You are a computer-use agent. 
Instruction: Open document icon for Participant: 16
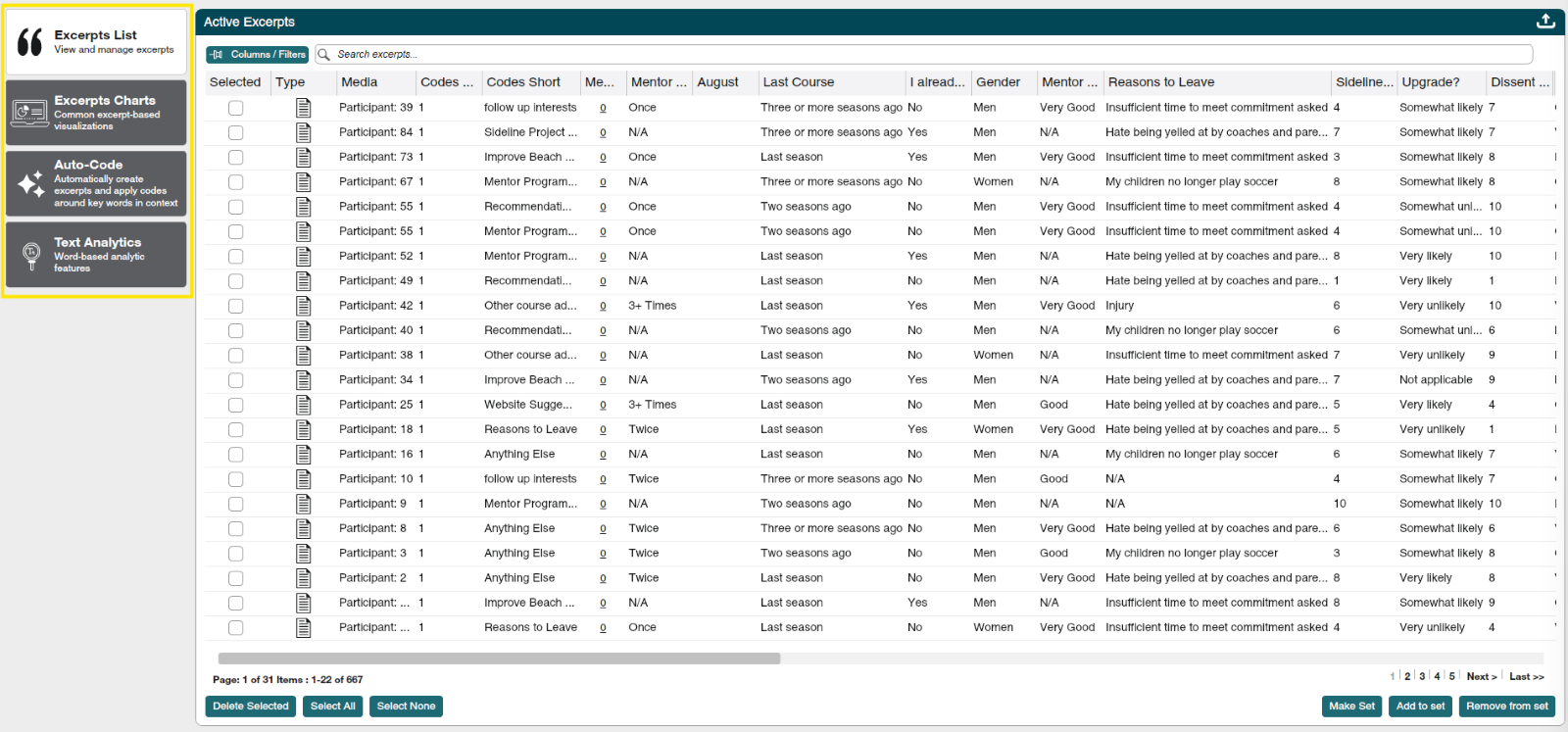click(x=304, y=455)
